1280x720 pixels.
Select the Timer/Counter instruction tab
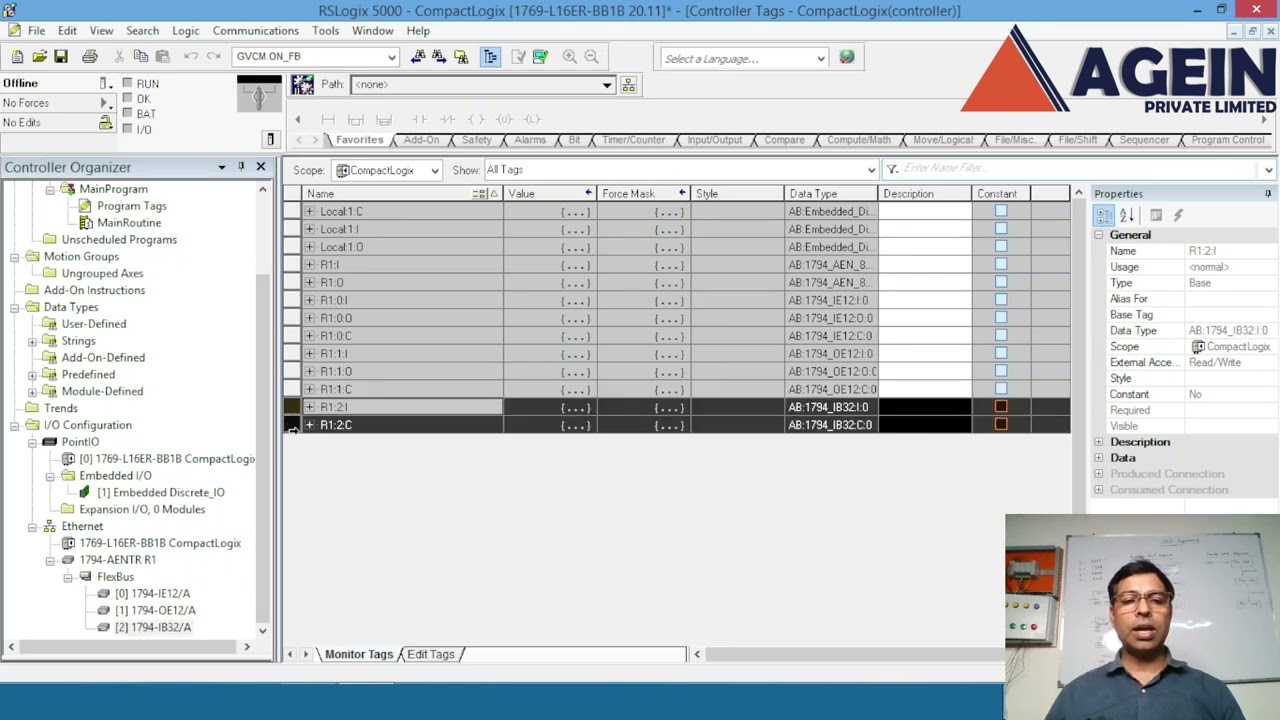(x=633, y=140)
